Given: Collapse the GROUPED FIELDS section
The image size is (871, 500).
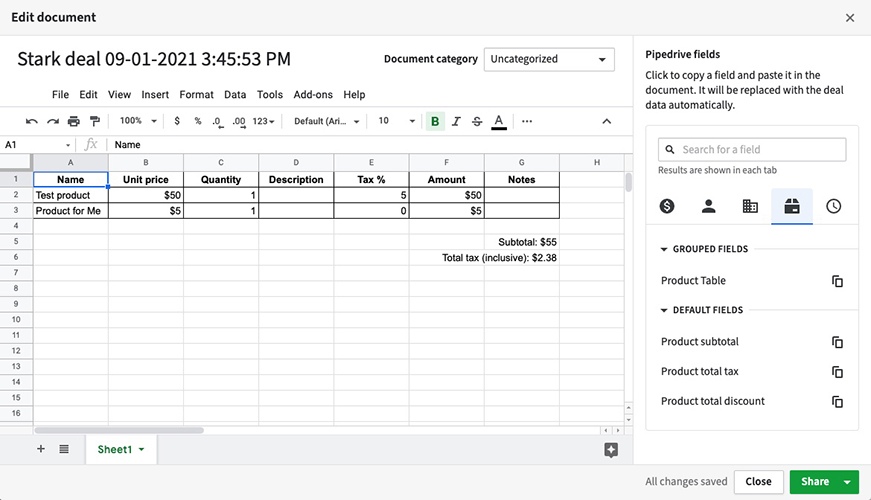Looking at the screenshot, I should click(664, 249).
